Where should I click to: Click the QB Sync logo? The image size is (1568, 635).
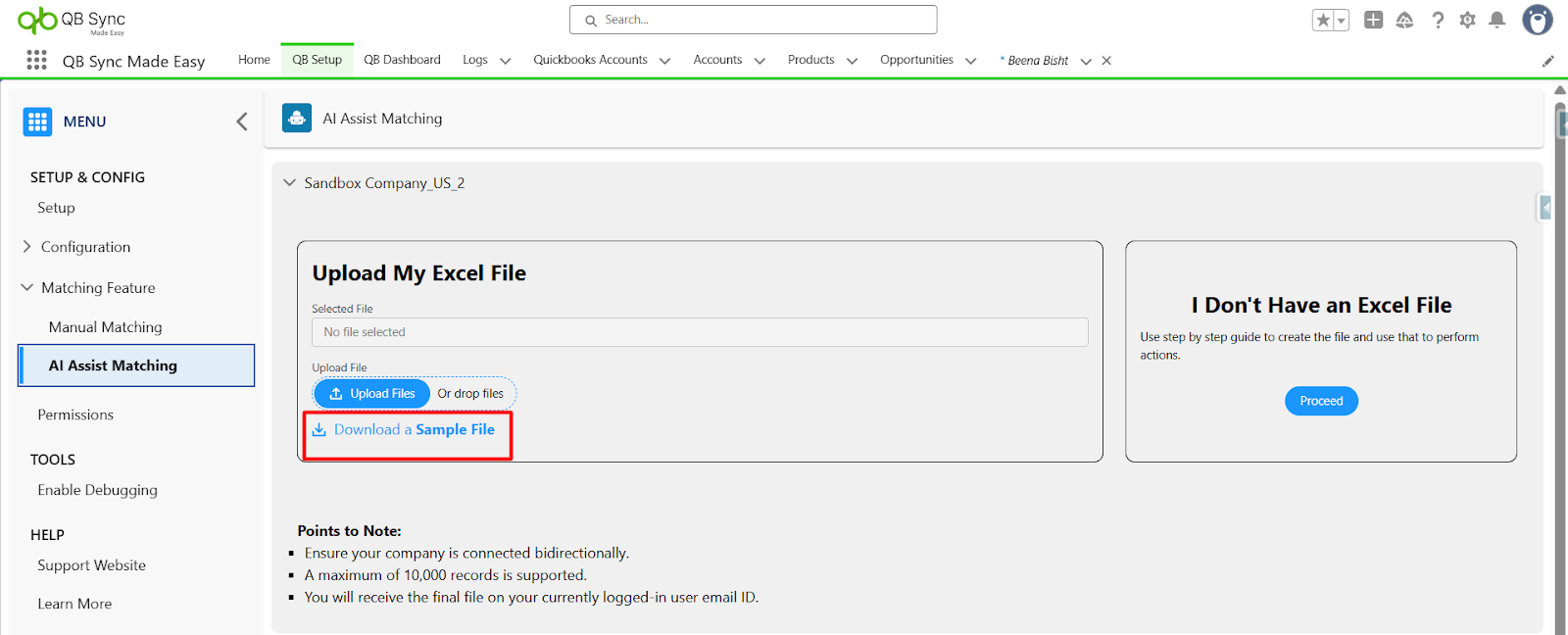tap(72, 20)
